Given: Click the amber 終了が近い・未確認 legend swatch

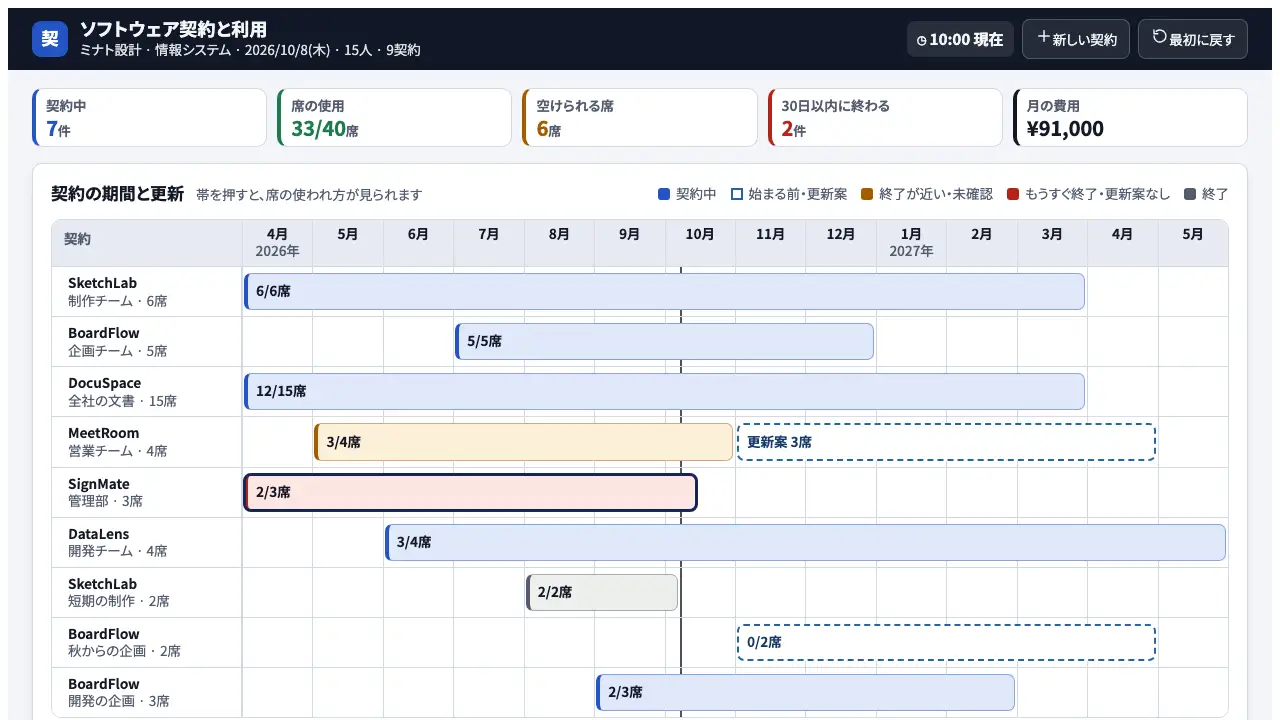Looking at the screenshot, I should pyautogui.click(x=867, y=194).
